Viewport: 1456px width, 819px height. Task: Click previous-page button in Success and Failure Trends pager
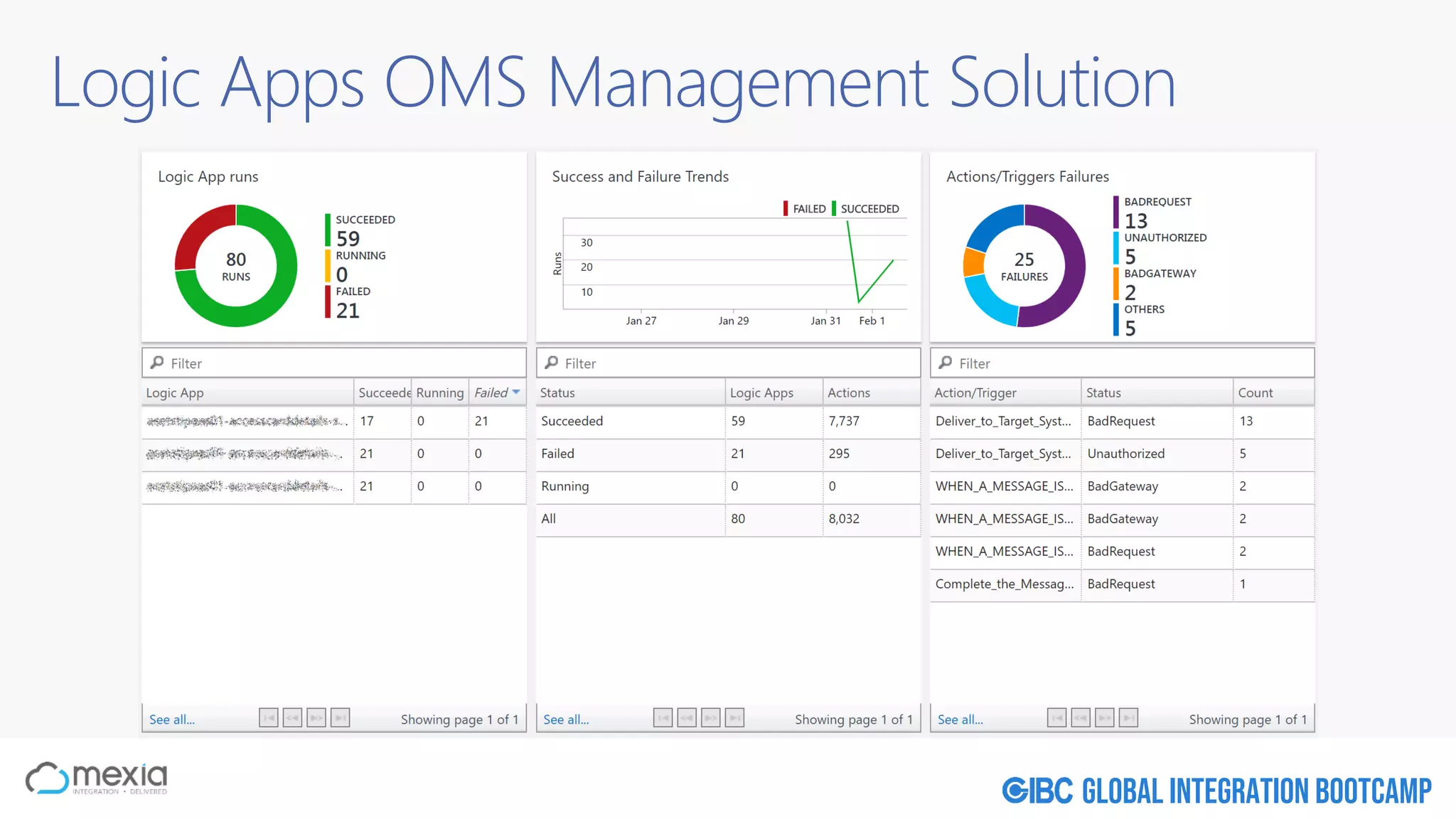(687, 718)
